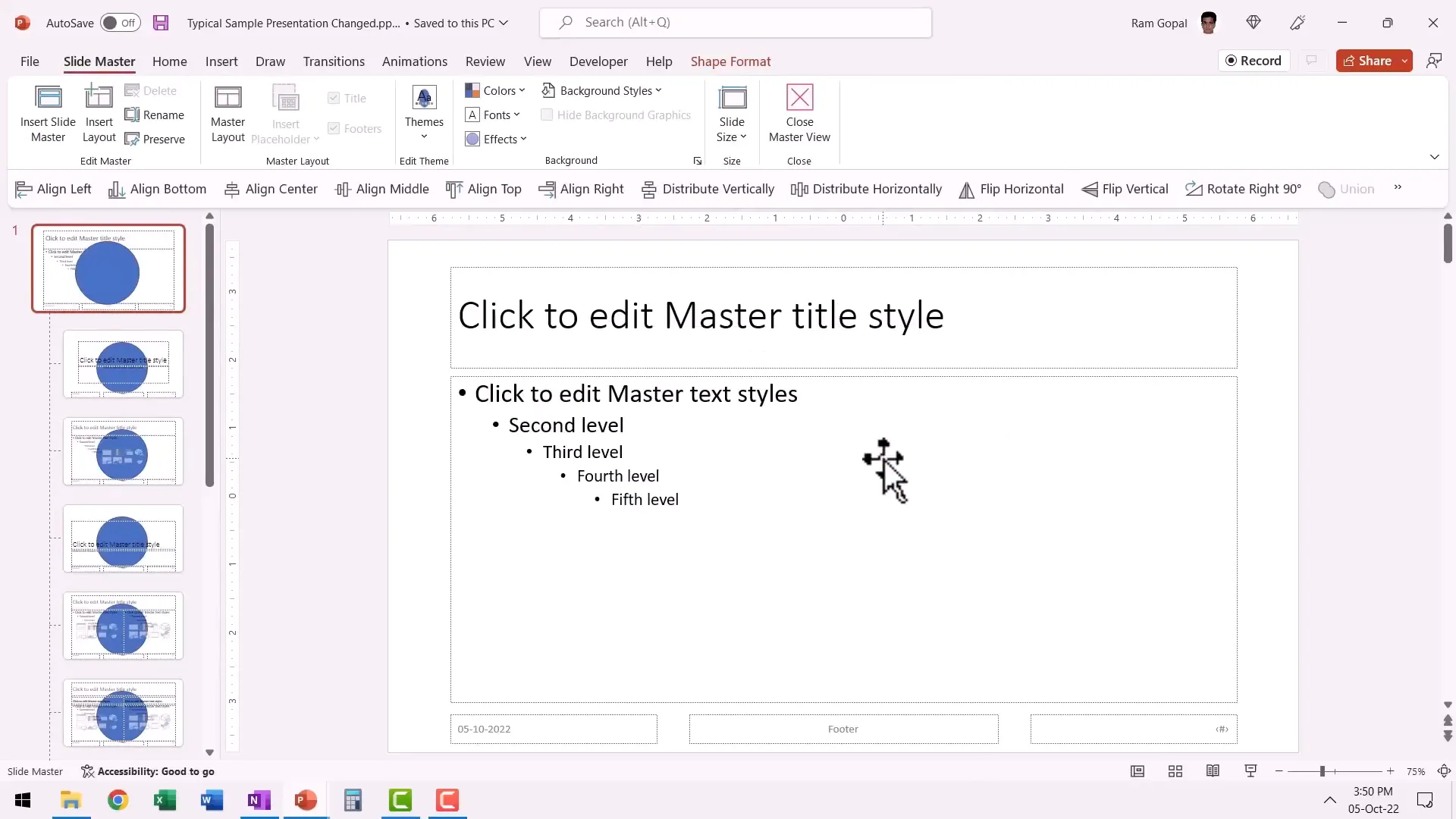Open Master Layout settings
Image resolution: width=1456 pixels, height=819 pixels.
click(x=227, y=114)
